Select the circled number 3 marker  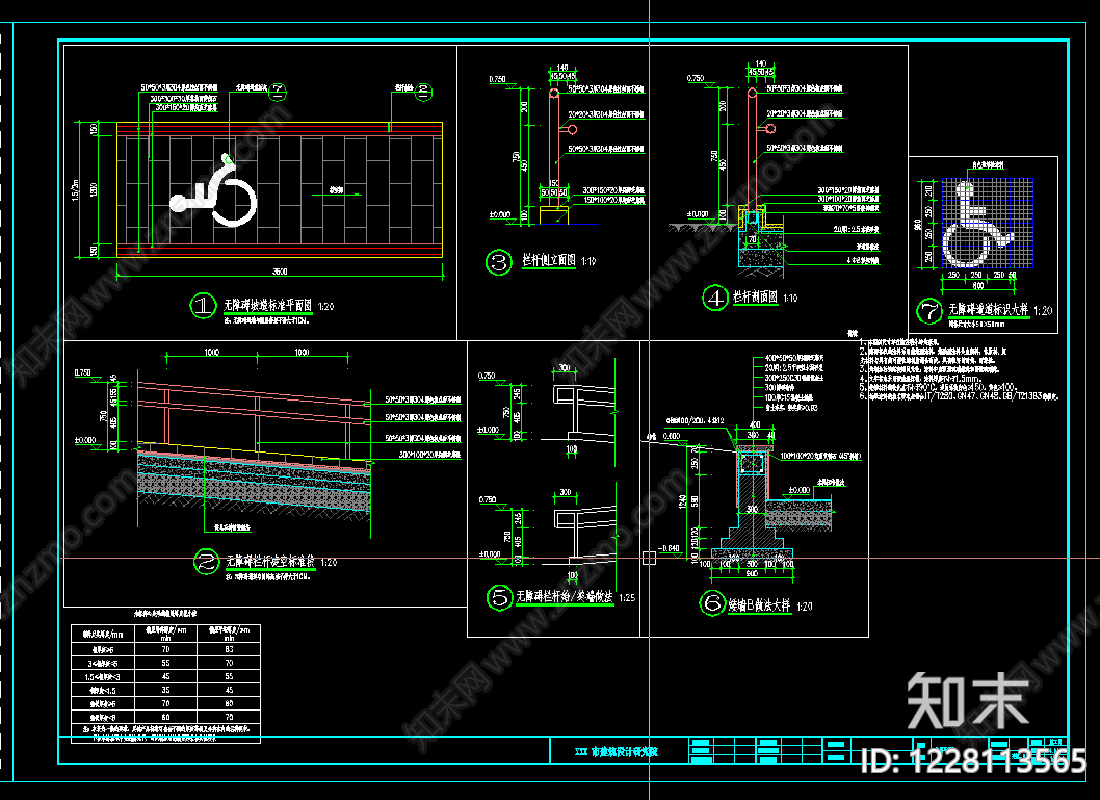[x=499, y=262]
